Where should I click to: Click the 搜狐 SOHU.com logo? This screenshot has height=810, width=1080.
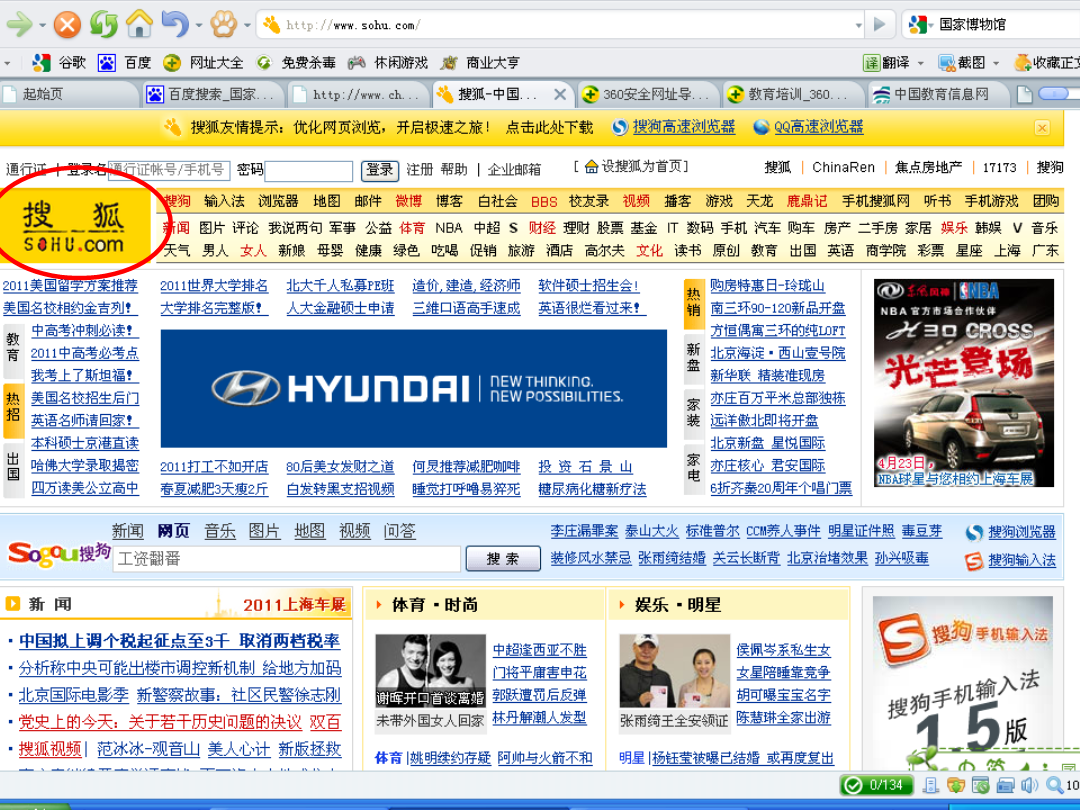(74, 226)
